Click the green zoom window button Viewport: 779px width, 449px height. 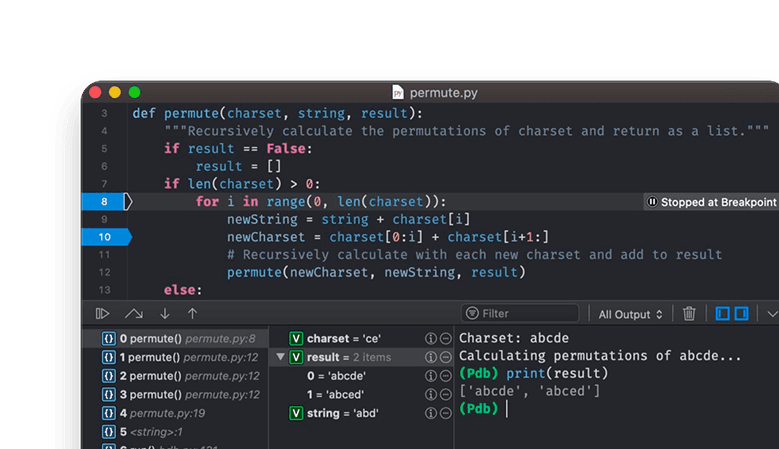pyautogui.click(x=135, y=92)
